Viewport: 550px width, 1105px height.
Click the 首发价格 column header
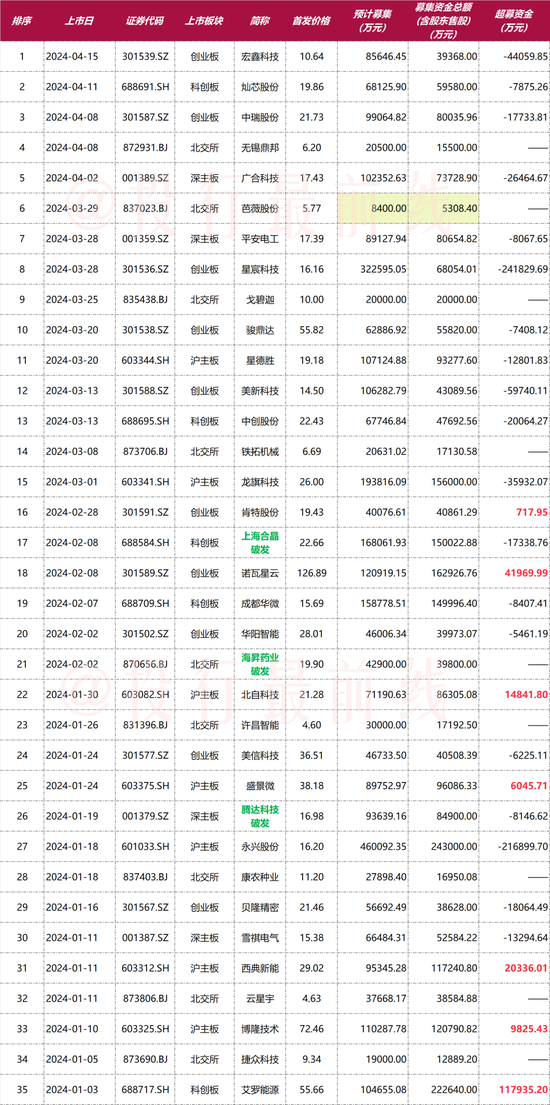tap(311, 20)
